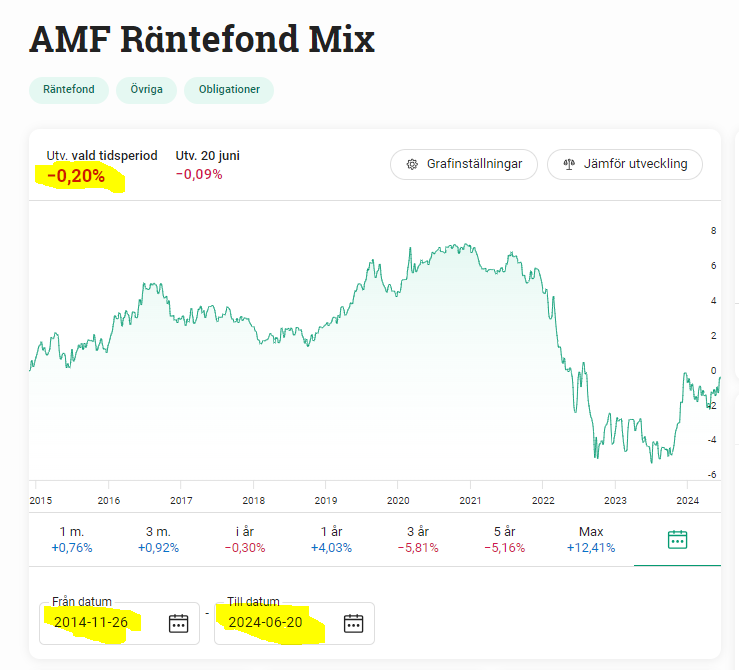This screenshot has height=670, width=739.
Task: Click the Från datum input field
Action: click(100, 623)
